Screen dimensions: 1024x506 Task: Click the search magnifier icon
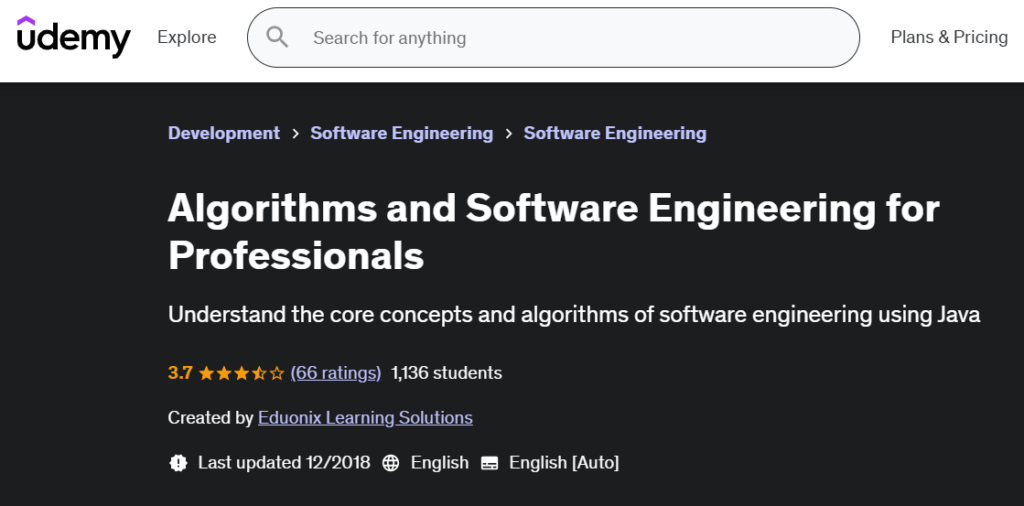[277, 37]
